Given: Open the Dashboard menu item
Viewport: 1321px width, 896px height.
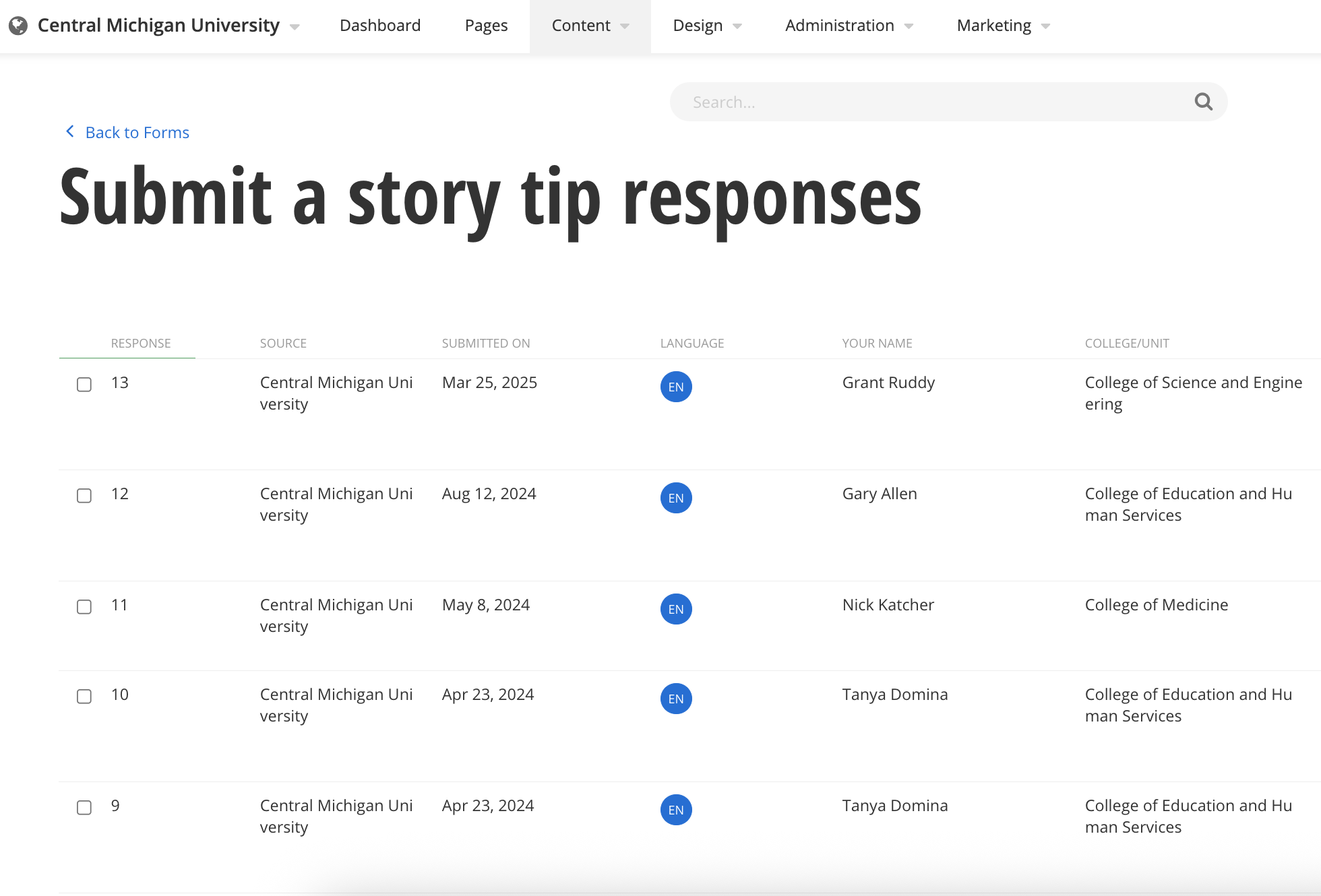Looking at the screenshot, I should point(380,26).
